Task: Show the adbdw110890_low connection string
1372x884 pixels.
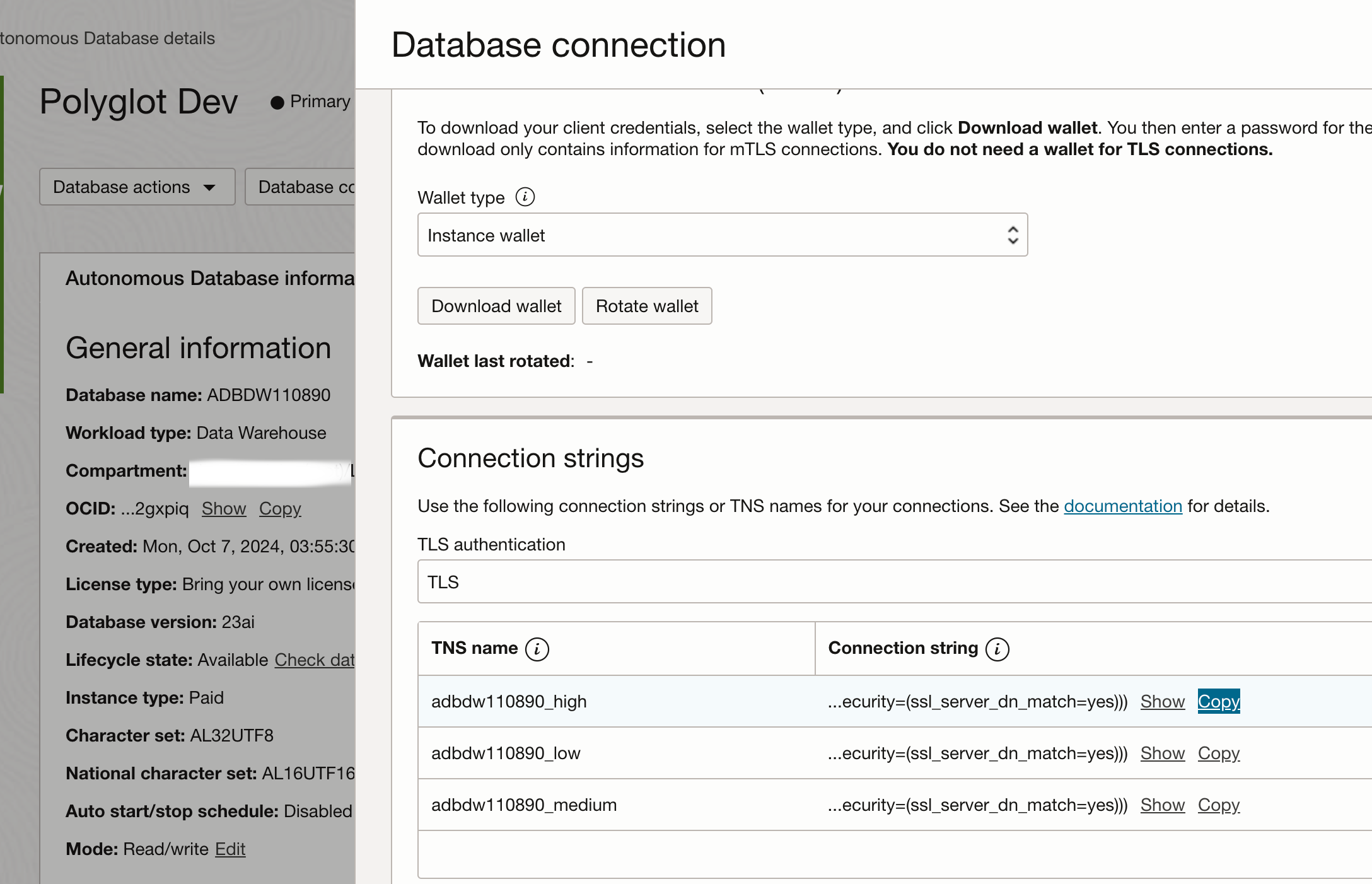Action: (x=1162, y=753)
